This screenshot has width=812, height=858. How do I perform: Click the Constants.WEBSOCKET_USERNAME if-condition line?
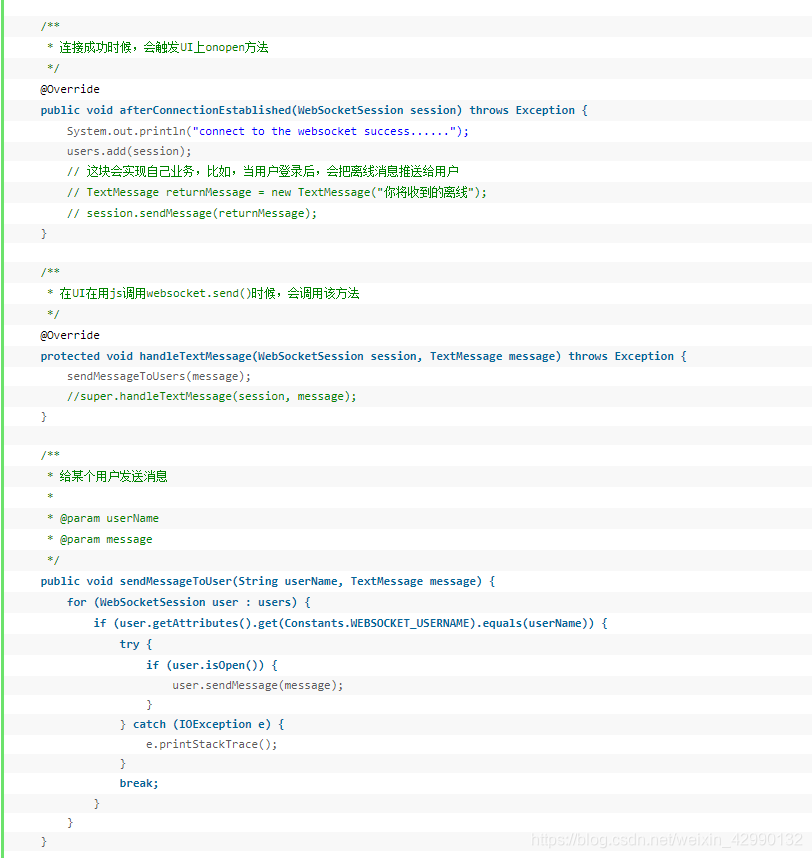(350, 623)
